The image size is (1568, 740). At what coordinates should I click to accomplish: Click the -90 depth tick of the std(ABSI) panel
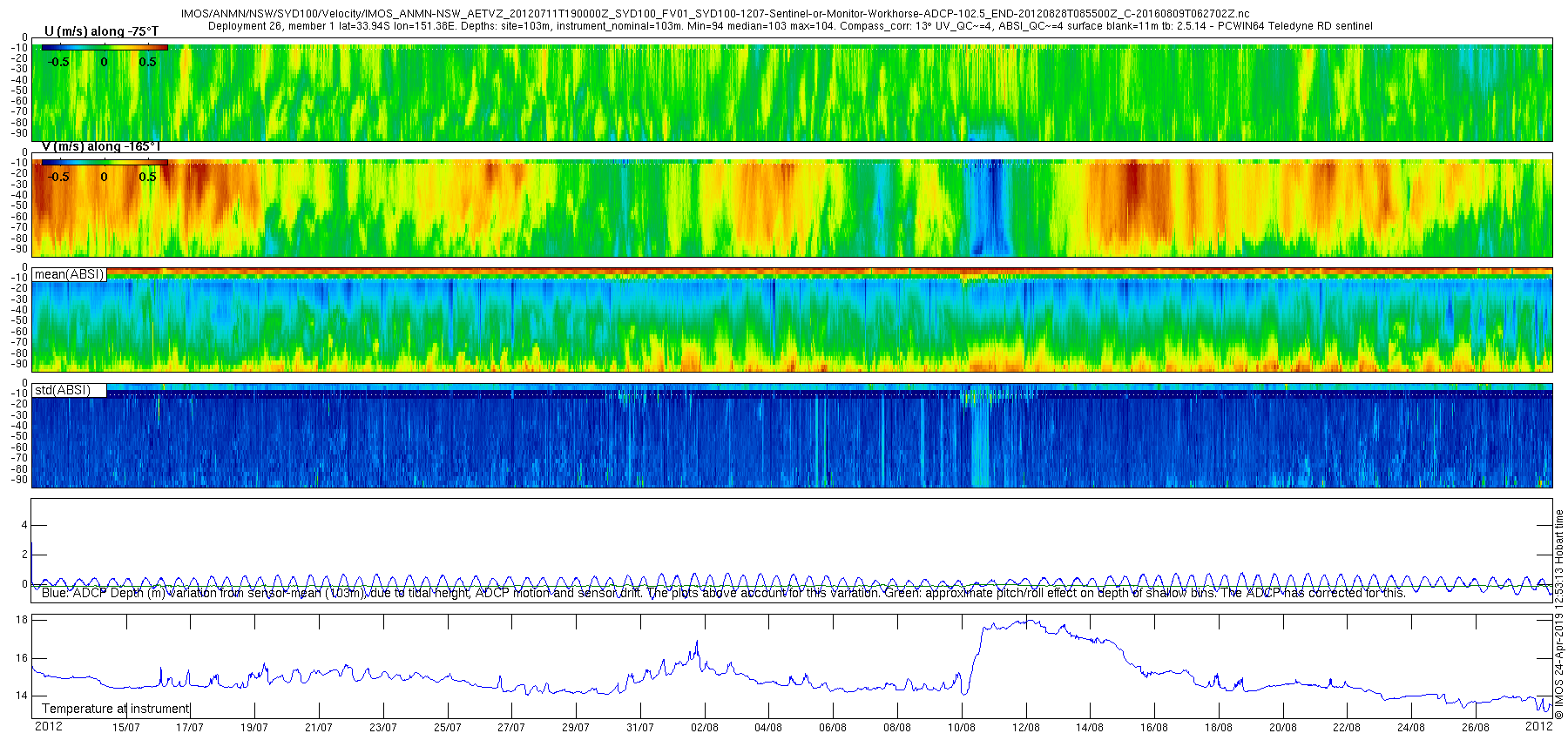click(19, 481)
